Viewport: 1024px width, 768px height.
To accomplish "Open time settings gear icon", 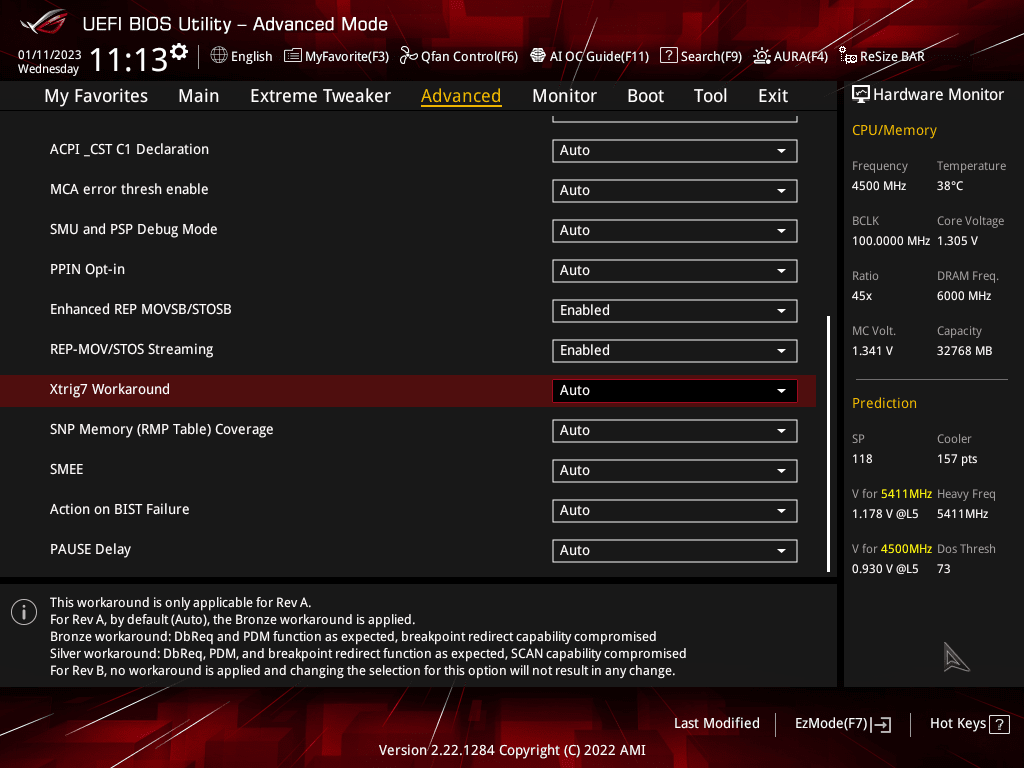I will click(178, 52).
